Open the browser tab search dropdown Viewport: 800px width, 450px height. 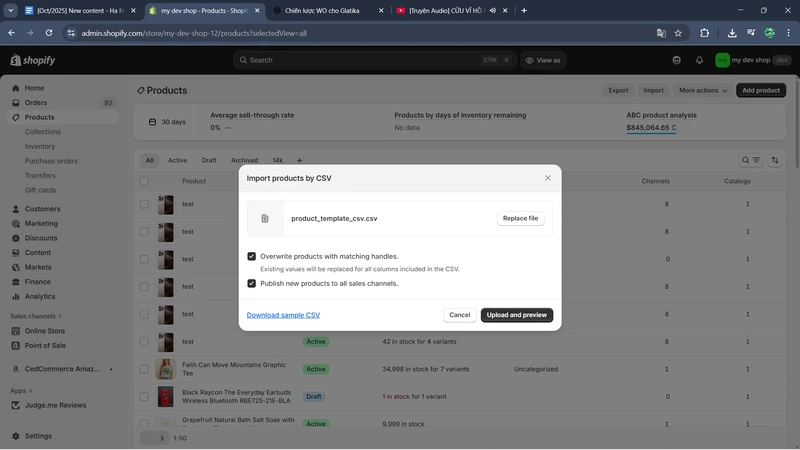point(10,10)
